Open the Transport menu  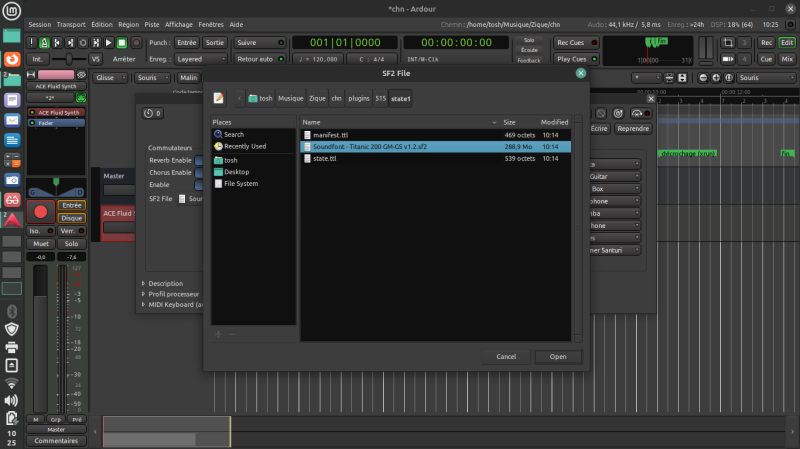click(71, 23)
